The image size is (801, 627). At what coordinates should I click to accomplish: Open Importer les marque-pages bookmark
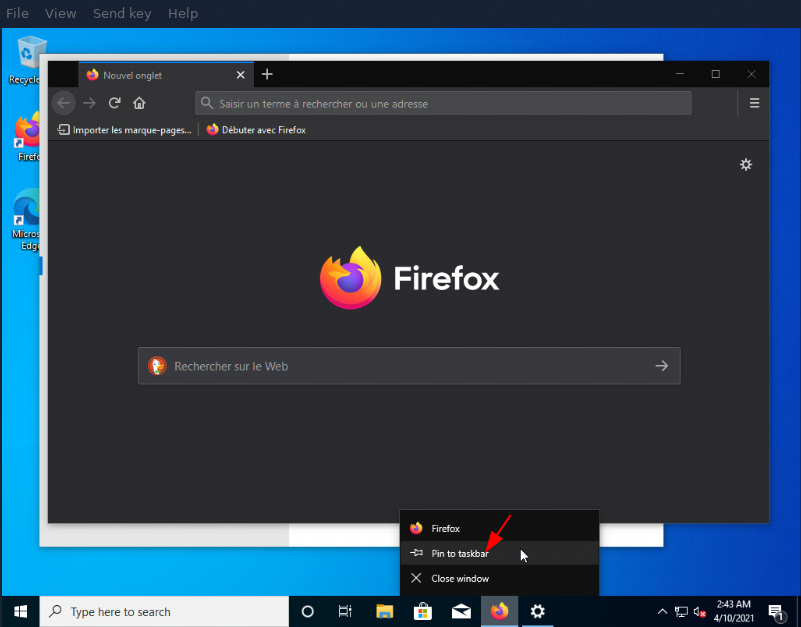pos(125,130)
